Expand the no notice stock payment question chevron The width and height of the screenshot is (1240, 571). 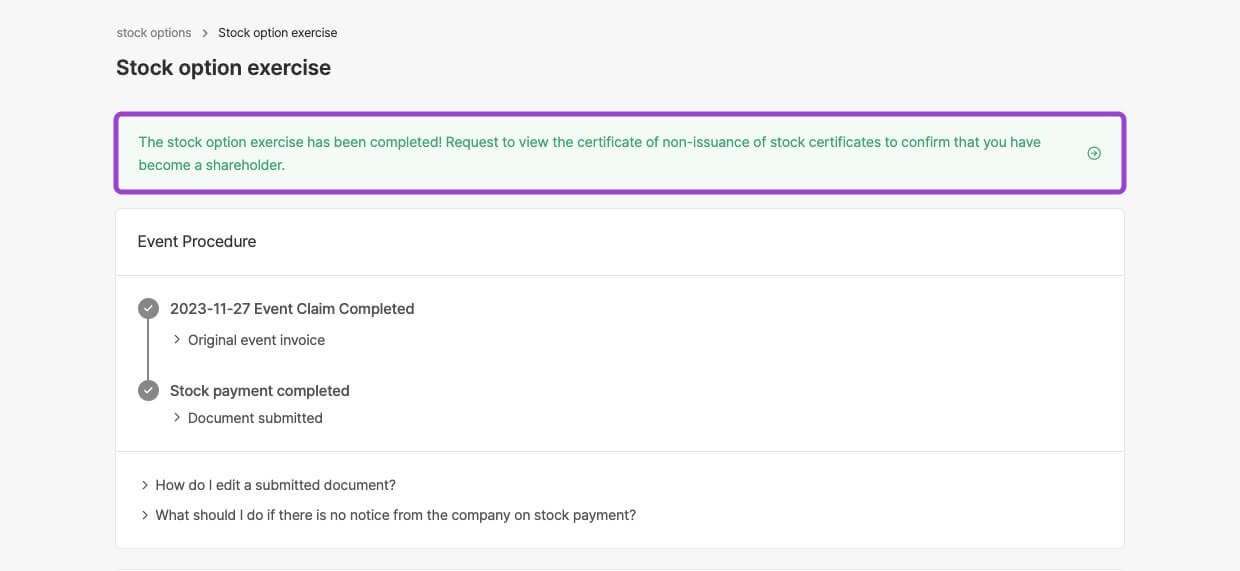(x=145, y=516)
